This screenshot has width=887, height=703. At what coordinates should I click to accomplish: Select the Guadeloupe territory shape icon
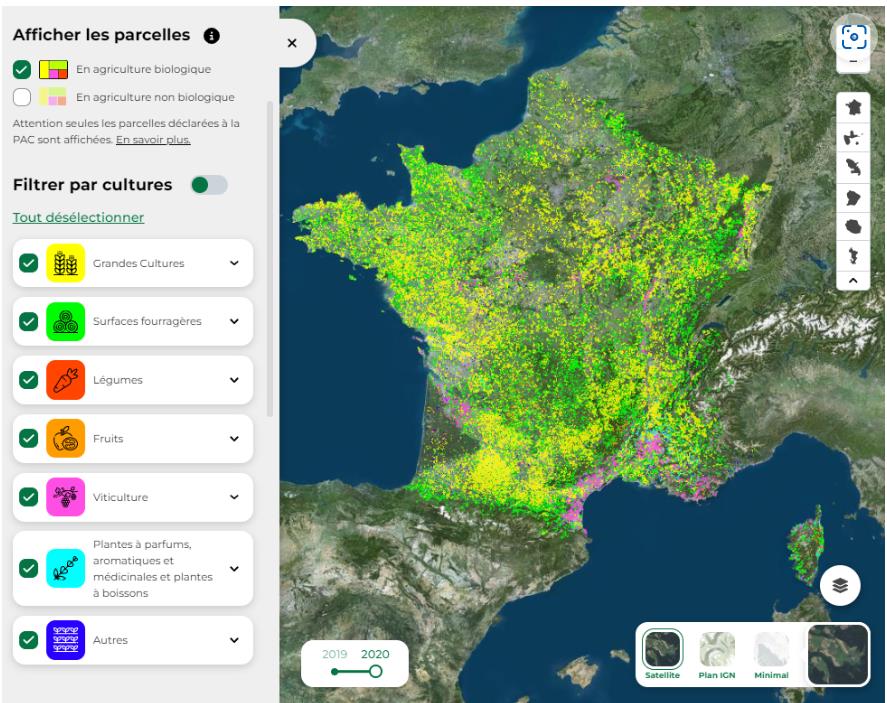click(x=853, y=137)
